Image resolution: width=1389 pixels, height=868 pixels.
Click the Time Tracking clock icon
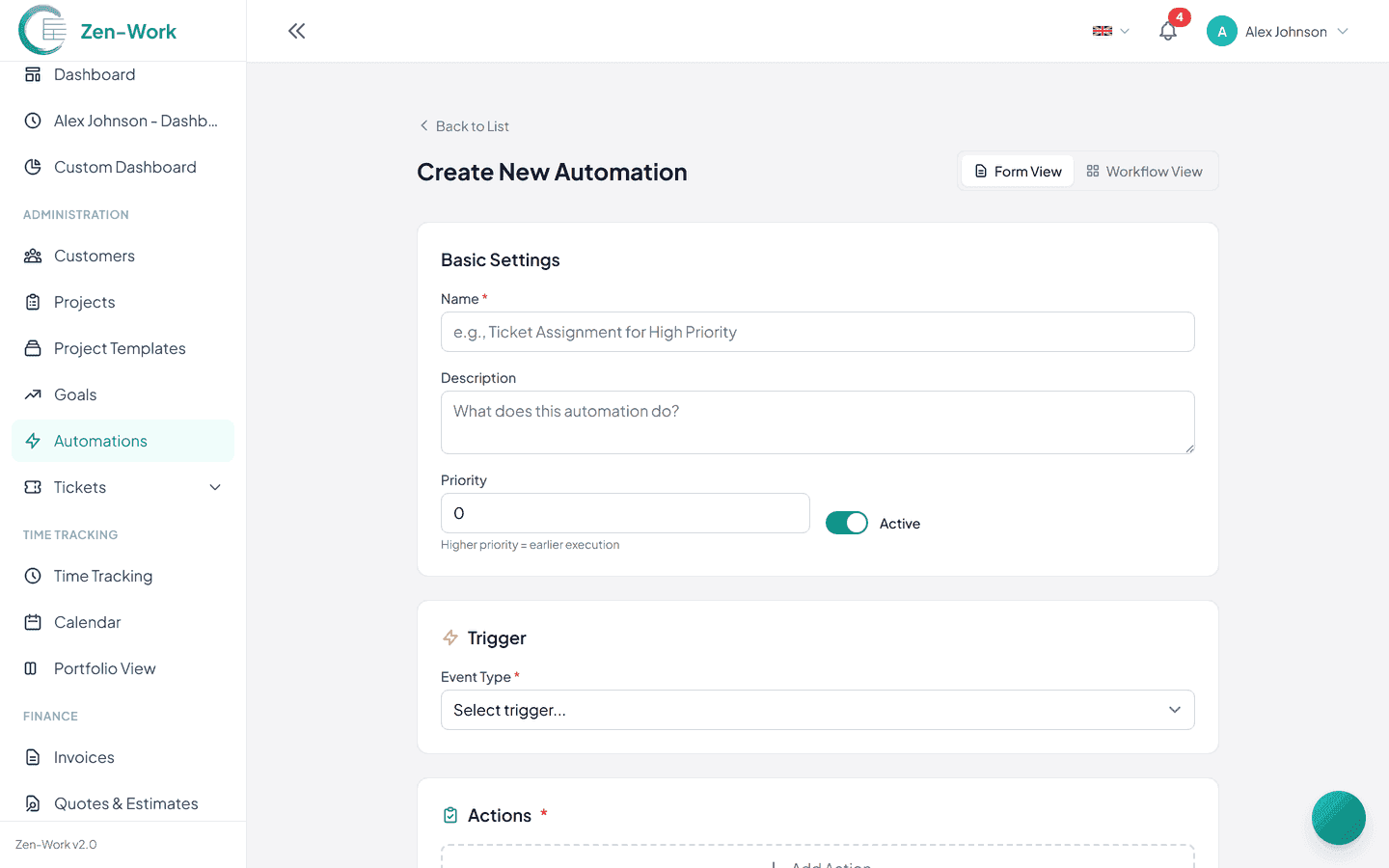[x=33, y=576]
